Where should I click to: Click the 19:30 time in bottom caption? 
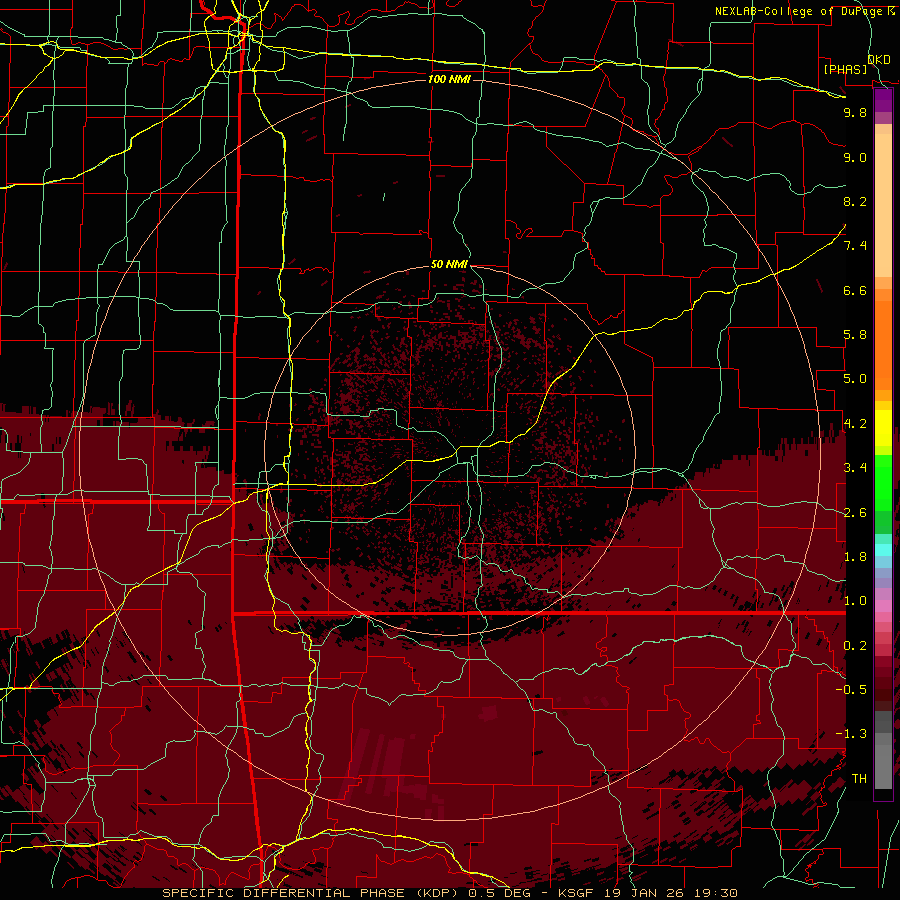tap(714, 893)
